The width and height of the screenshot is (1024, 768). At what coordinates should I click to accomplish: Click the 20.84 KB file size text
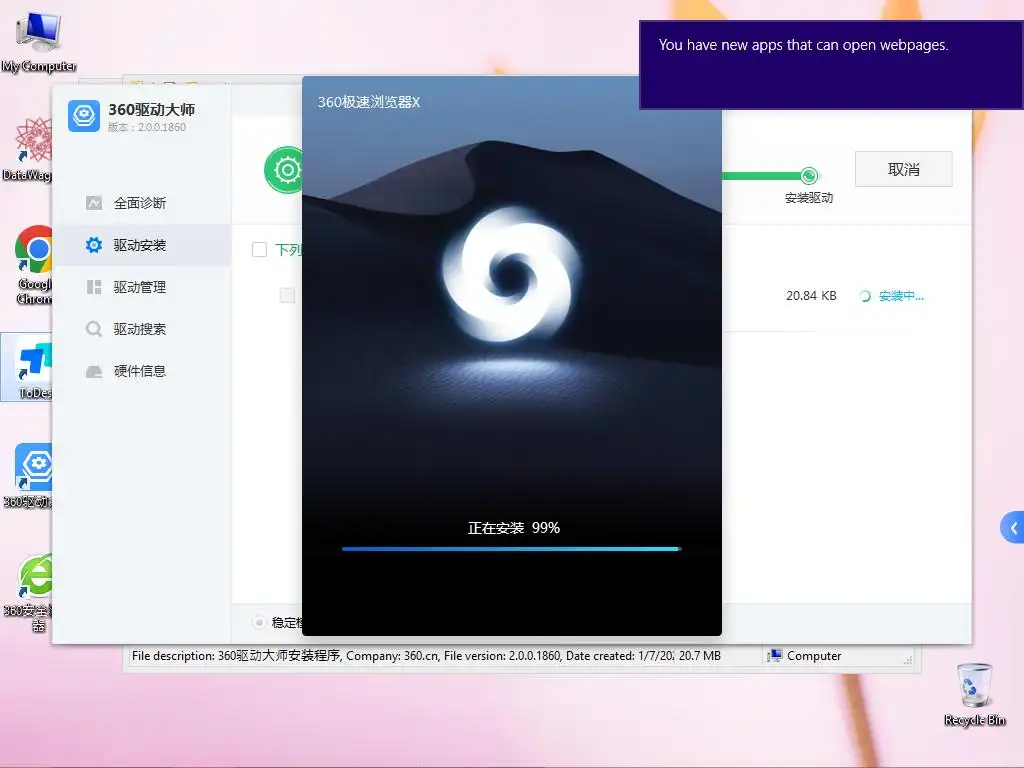point(811,296)
